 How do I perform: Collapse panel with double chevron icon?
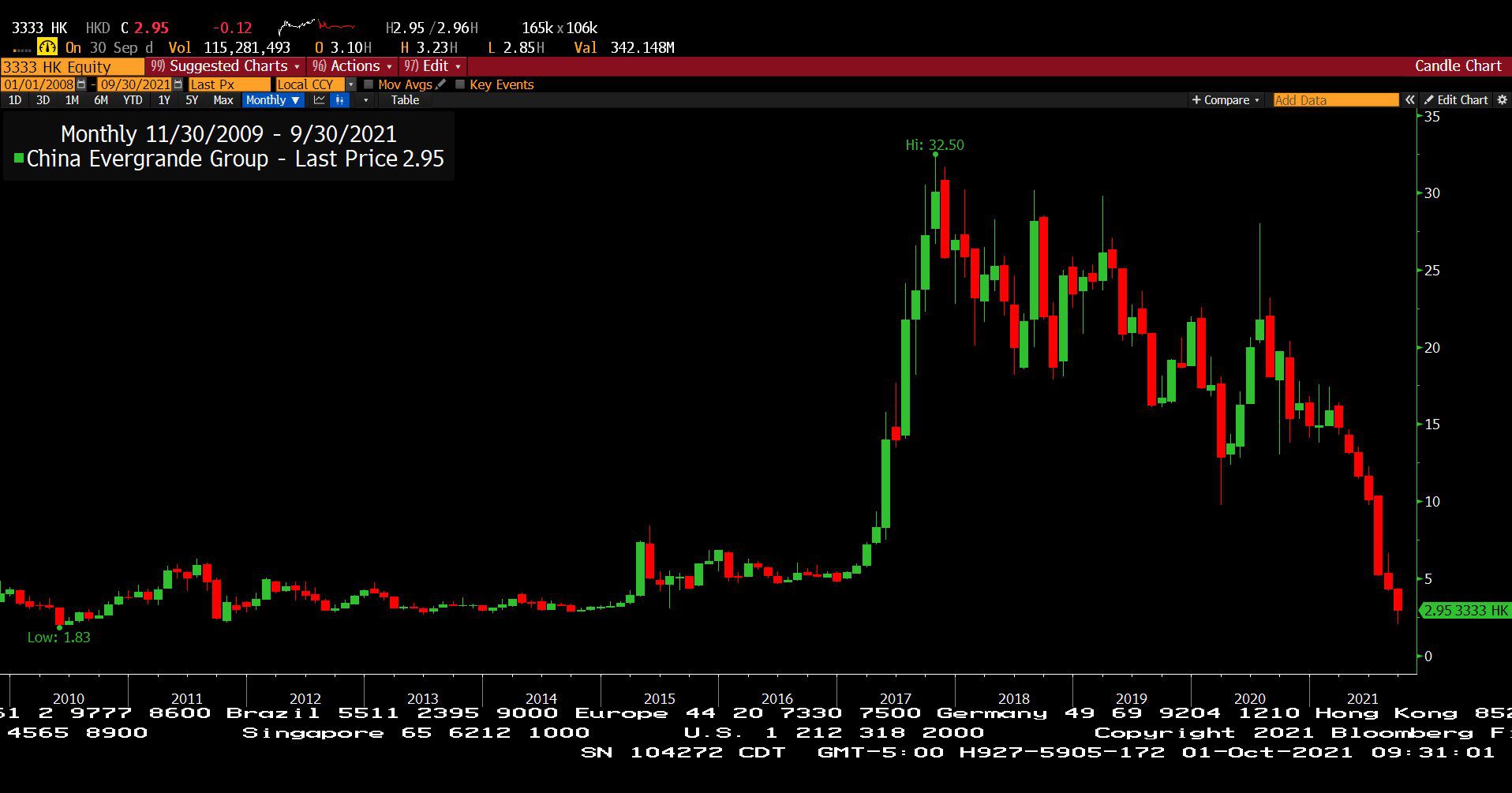pyautogui.click(x=1410, y=100)
